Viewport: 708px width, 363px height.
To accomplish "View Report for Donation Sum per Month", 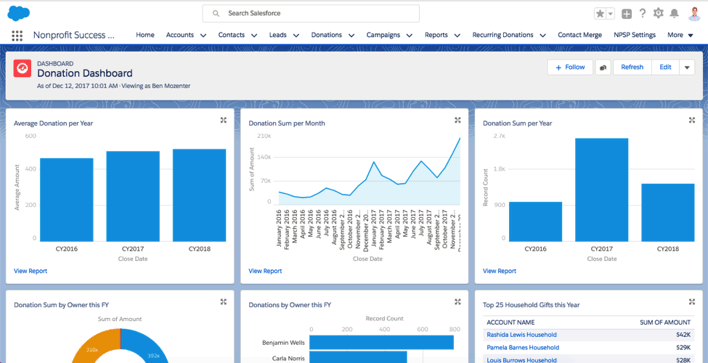I will point(265,271).
